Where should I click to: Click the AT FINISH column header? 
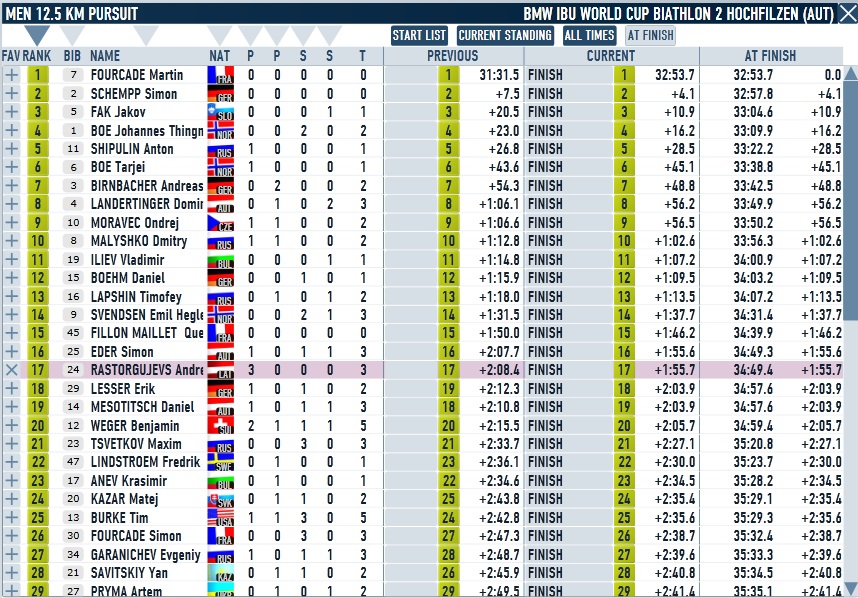(770, 56)
